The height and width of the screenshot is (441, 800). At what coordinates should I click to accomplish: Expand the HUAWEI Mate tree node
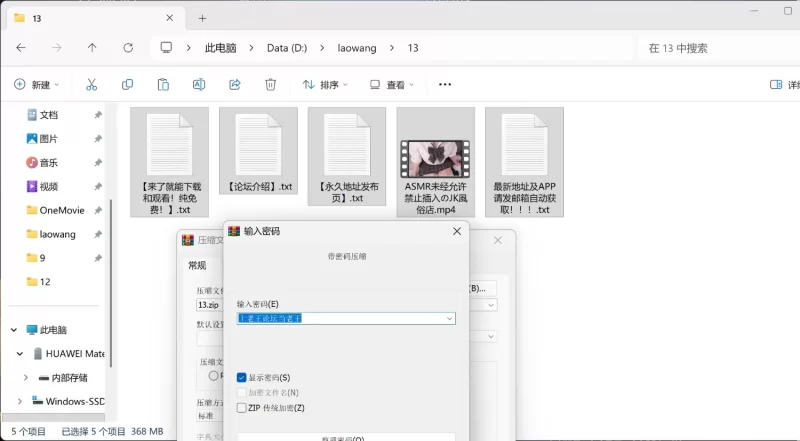22,353
